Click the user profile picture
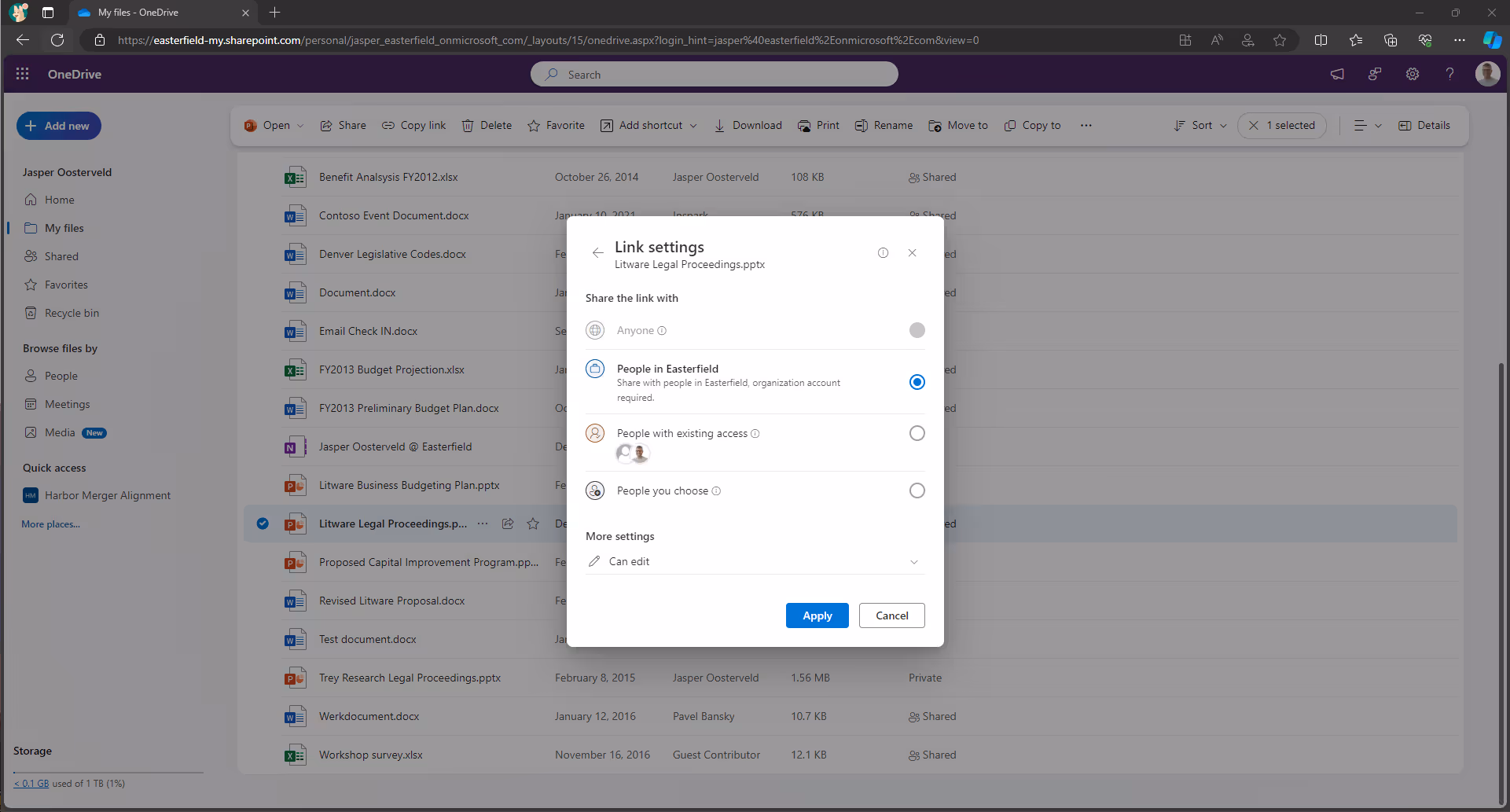This screenshot has width=1510, height=812. point(1487,74)
